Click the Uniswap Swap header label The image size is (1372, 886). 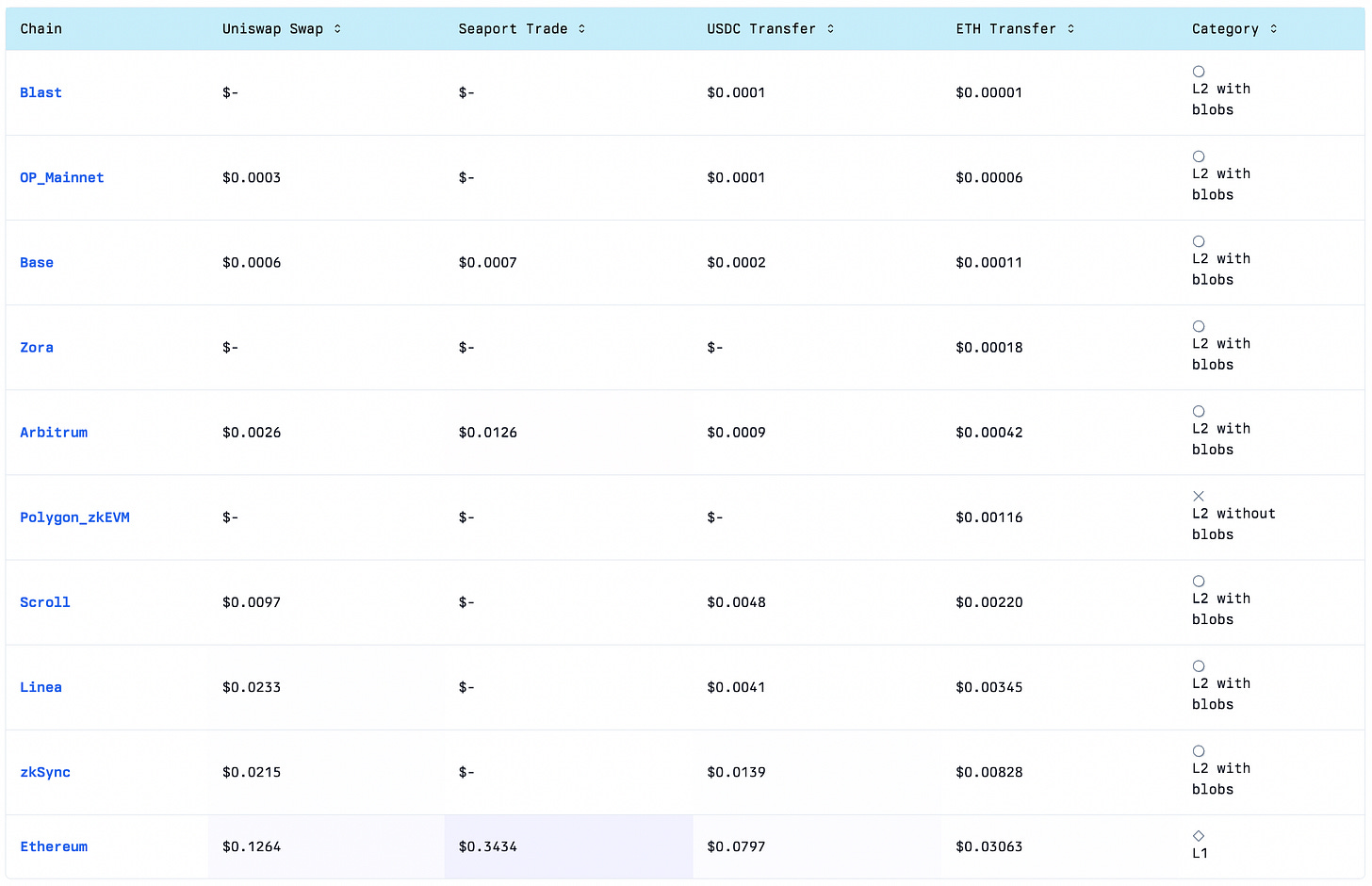point(272,29)
